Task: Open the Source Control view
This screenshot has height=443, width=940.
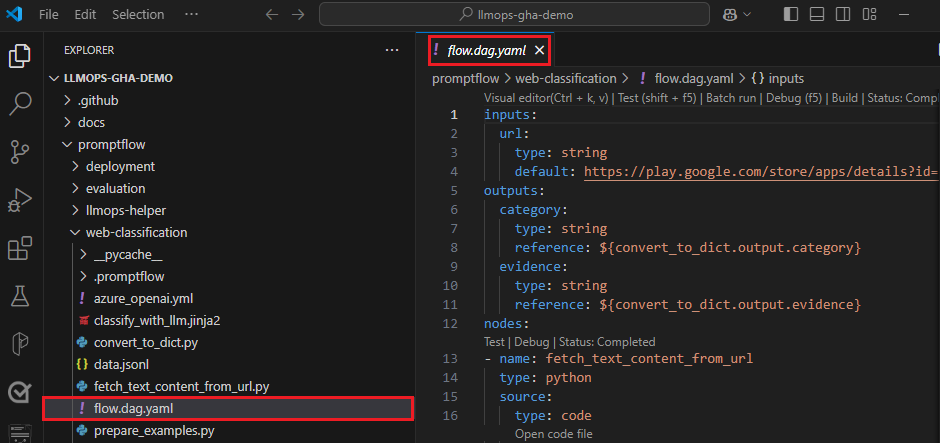Action: point(20,151)
